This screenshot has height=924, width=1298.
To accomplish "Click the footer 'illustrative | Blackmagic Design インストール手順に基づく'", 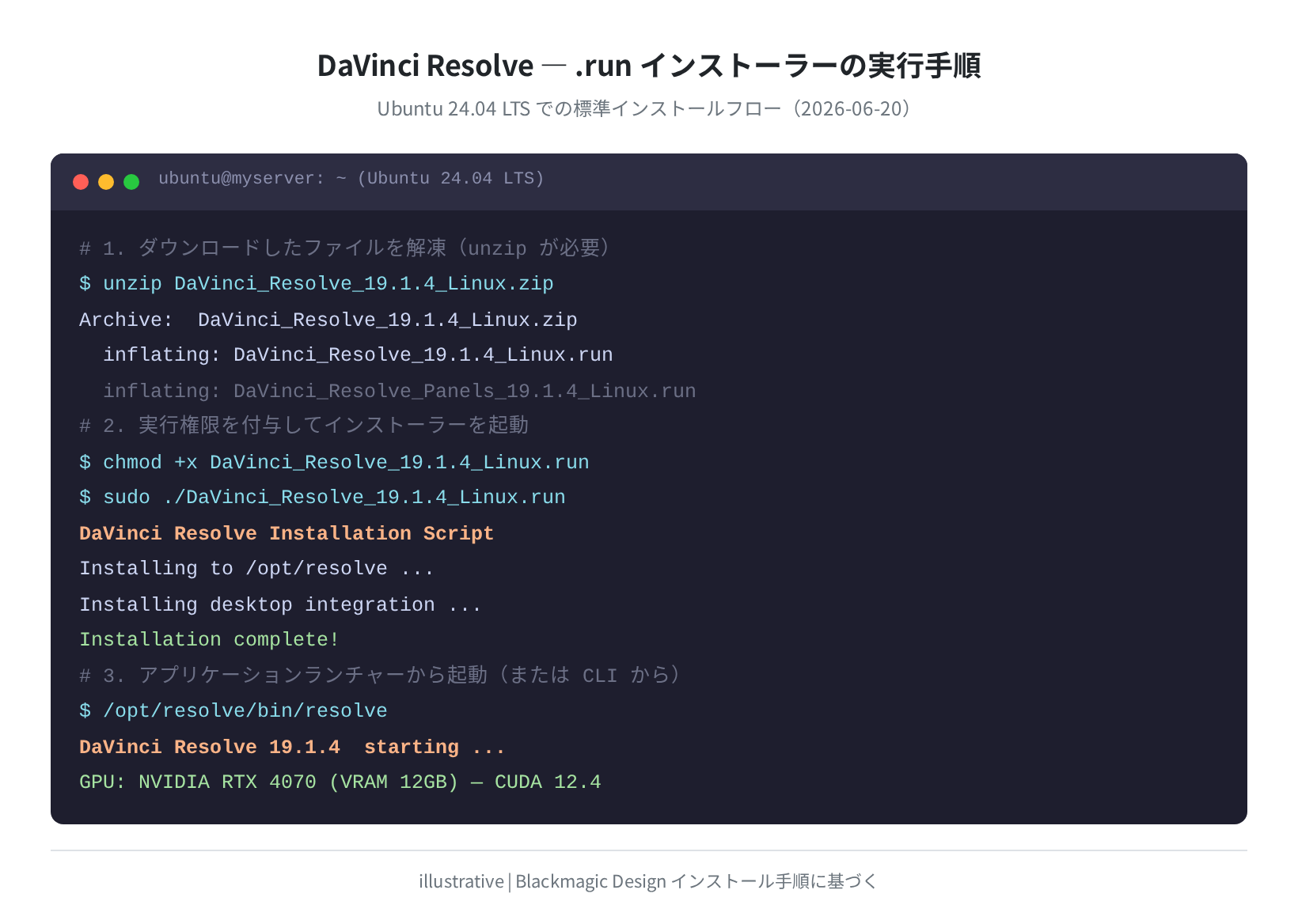I will tap(649, 881).
